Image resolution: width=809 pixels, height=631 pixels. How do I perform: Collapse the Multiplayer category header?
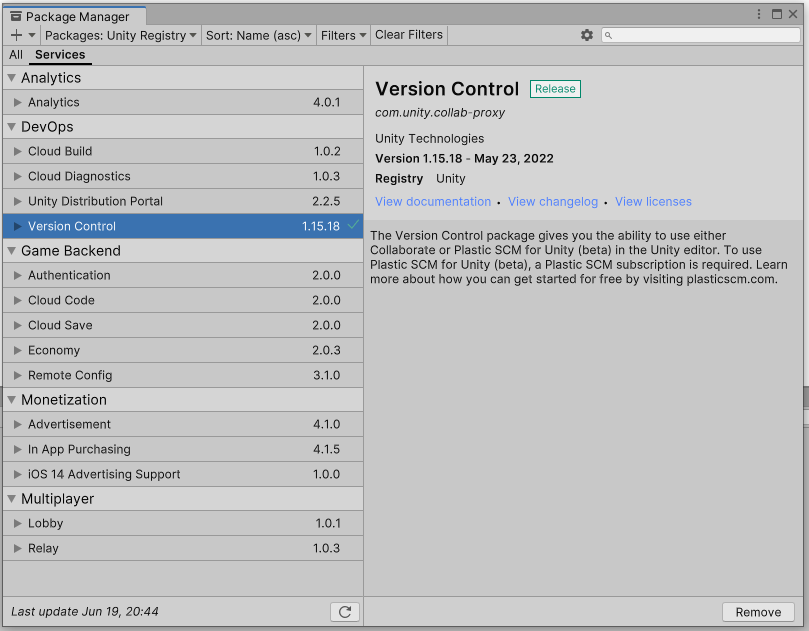[x=183, y=499]
